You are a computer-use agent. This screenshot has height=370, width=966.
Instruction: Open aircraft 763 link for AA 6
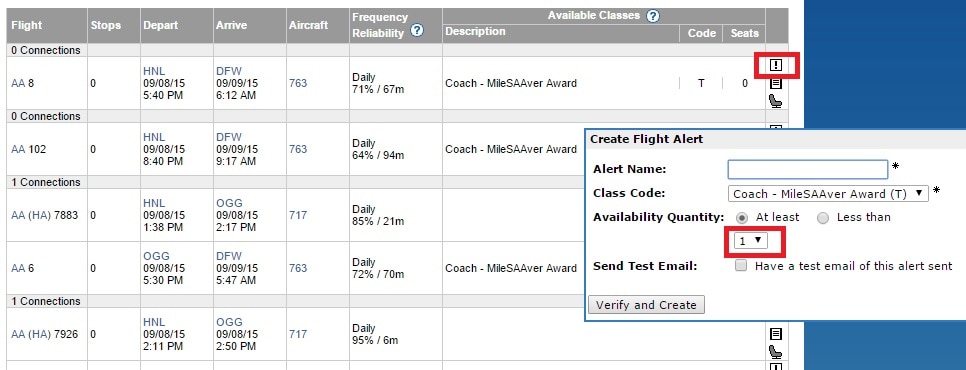[x=298, y=268]
